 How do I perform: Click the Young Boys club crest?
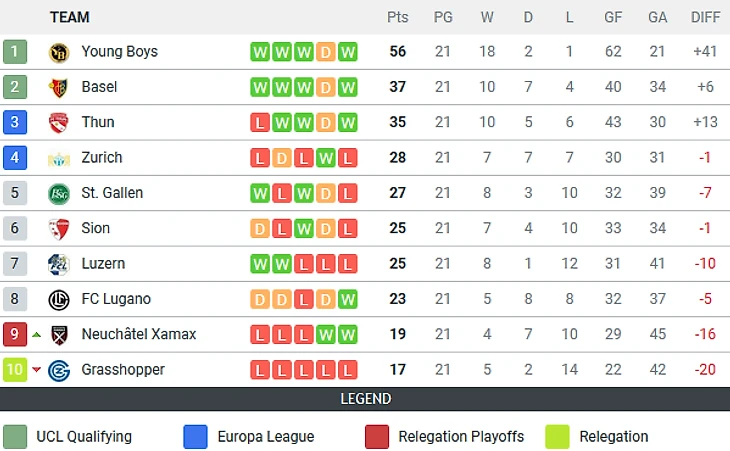click(x=58, y=52)
